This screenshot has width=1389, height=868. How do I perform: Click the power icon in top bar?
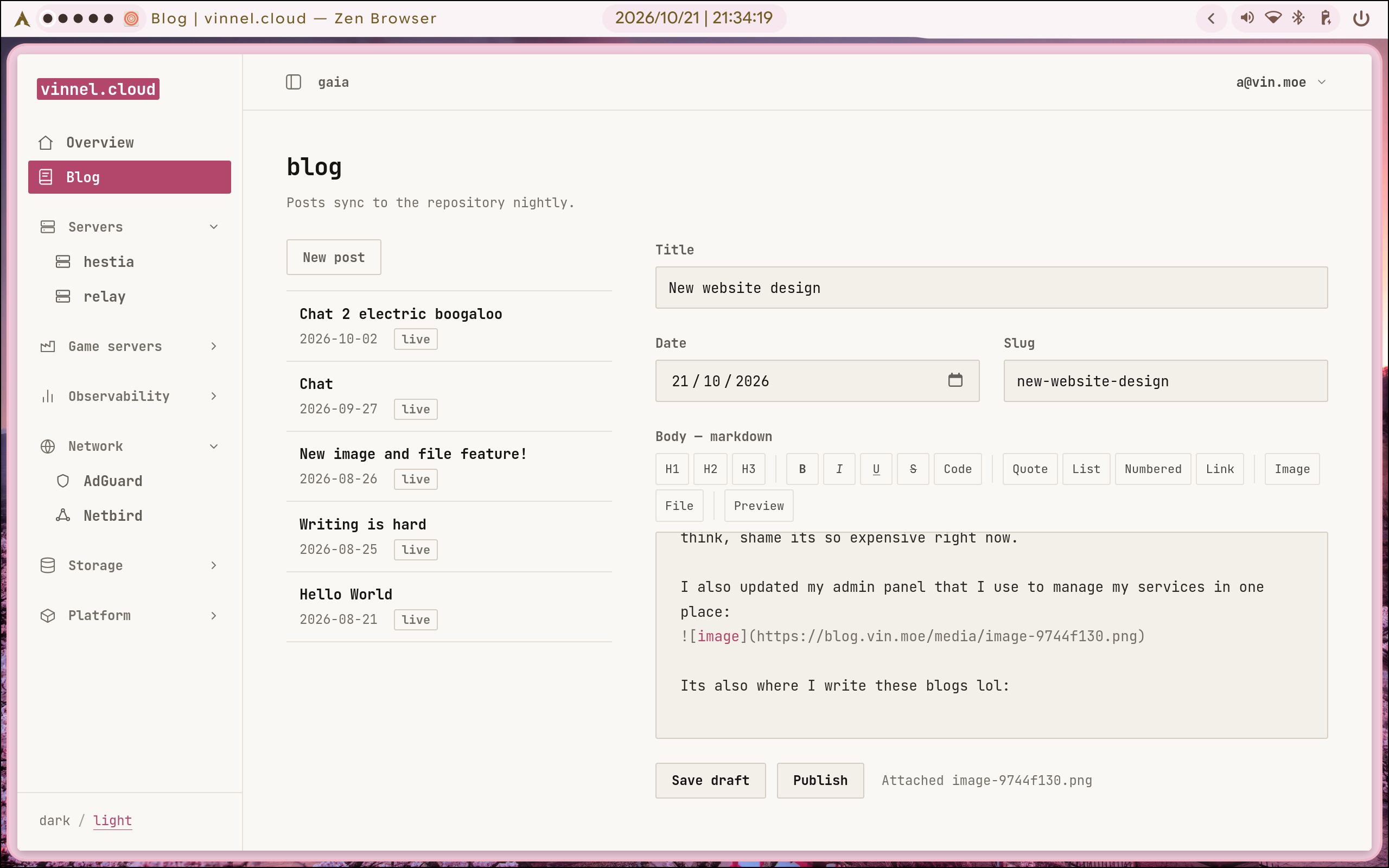(x=1361, y=18)
